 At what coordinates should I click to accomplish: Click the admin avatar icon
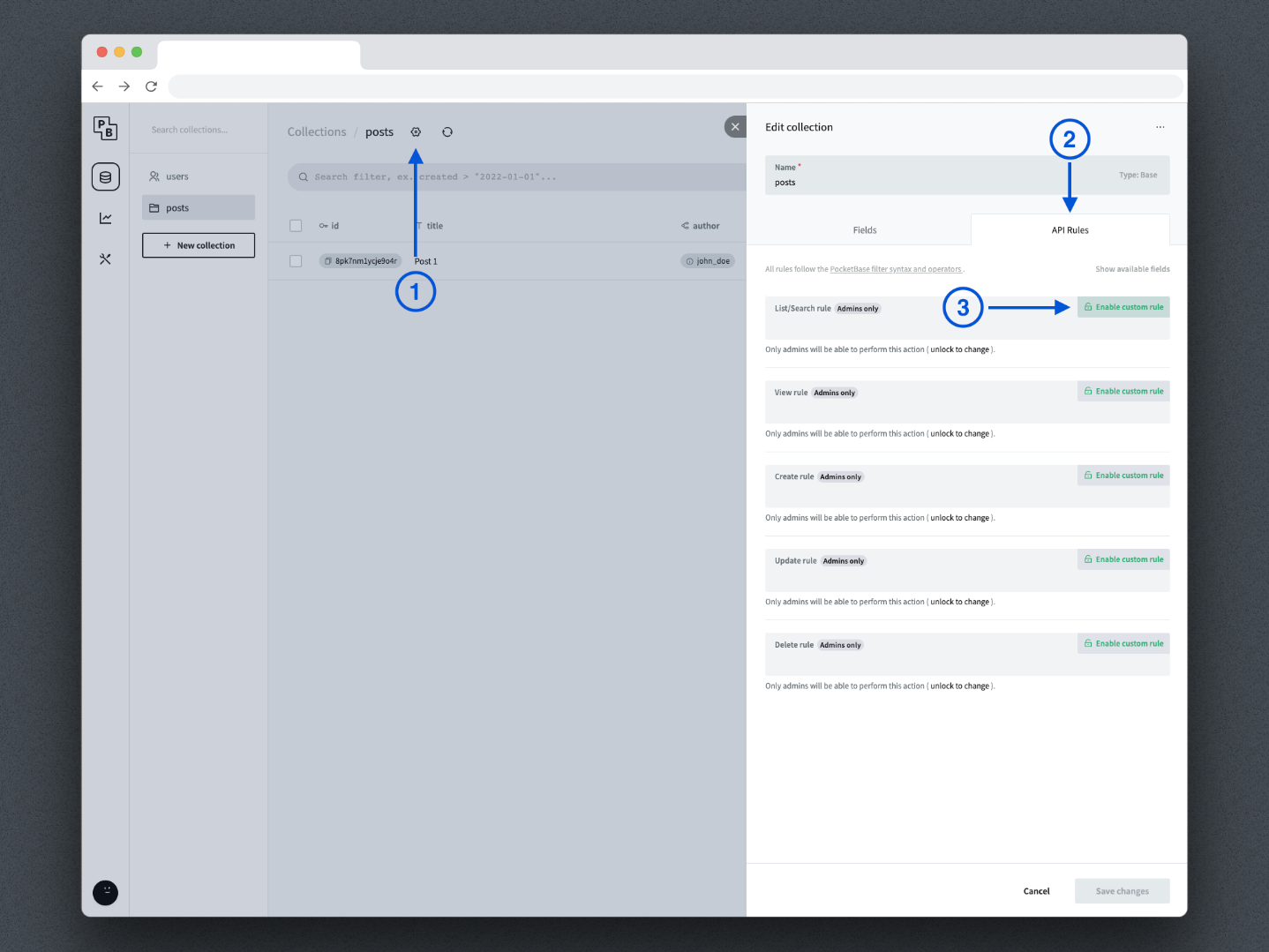click(x=105, y=893)
